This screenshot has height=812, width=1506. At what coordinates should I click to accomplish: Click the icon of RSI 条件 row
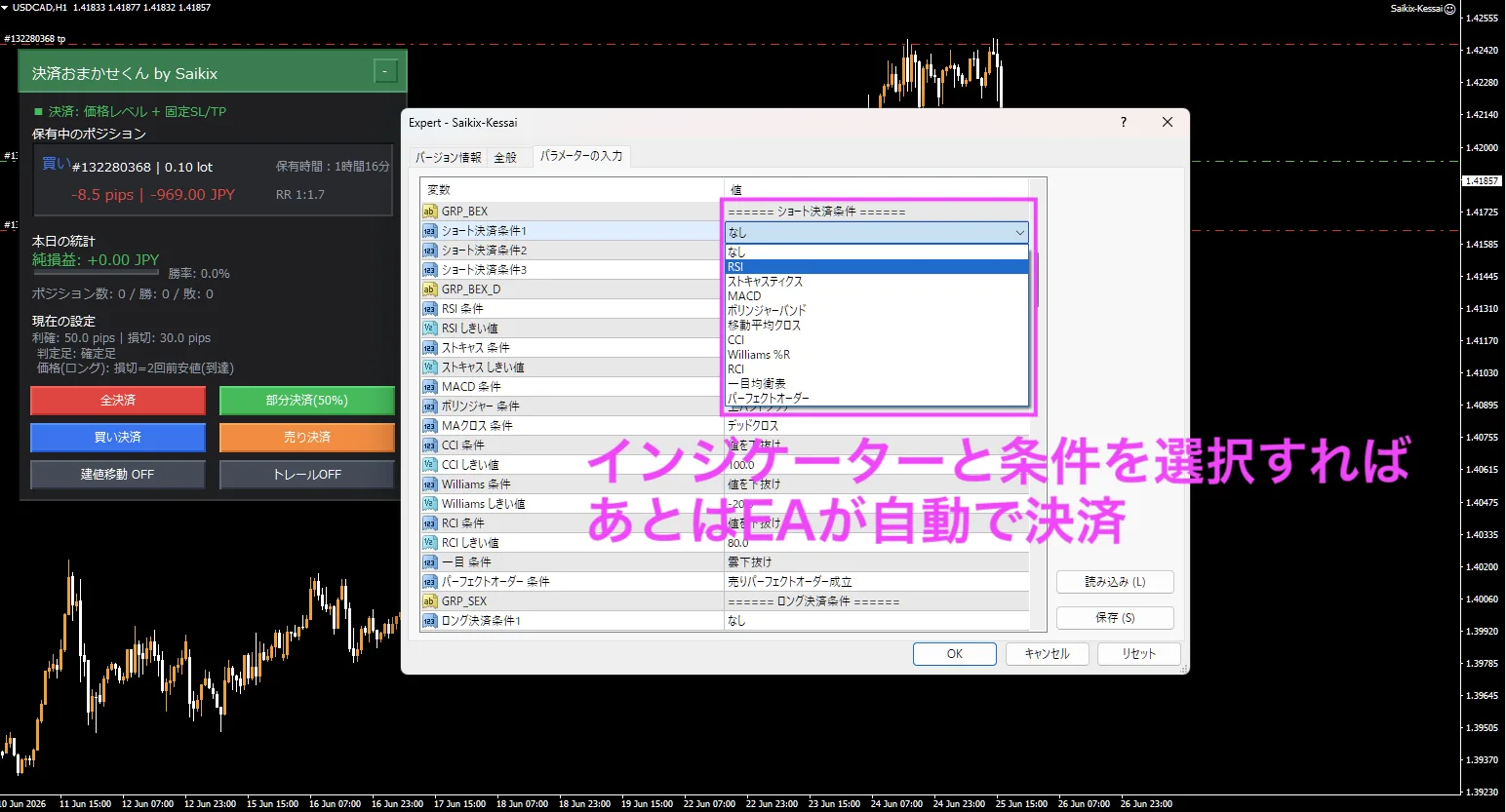click(x=429, y=309)
